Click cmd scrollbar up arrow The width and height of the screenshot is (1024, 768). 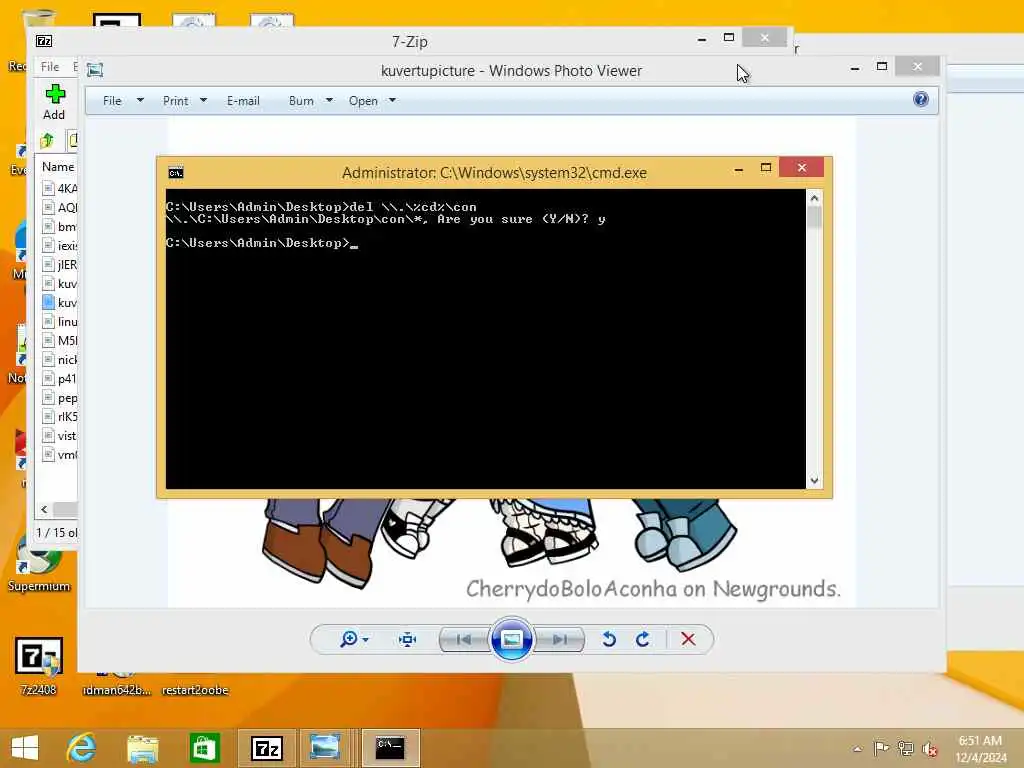click(x=814, y=198)
